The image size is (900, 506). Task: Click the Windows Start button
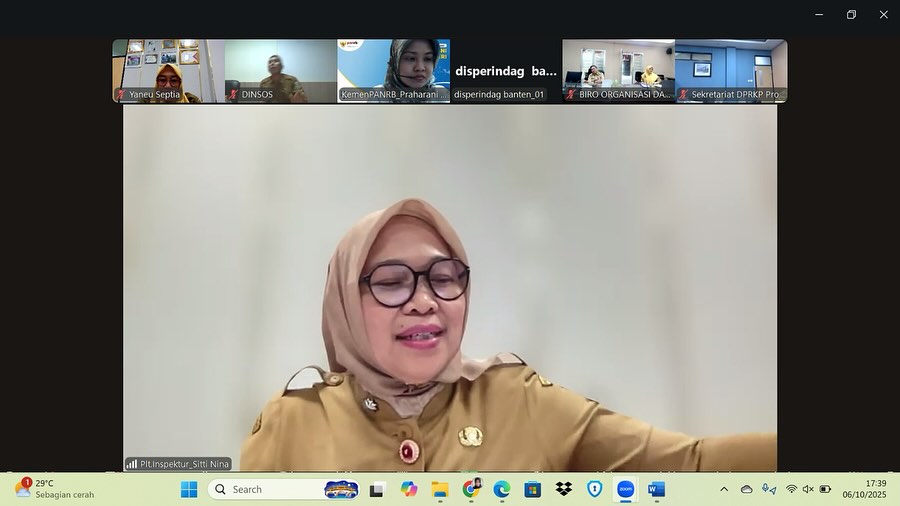click(x=189, y=489)
